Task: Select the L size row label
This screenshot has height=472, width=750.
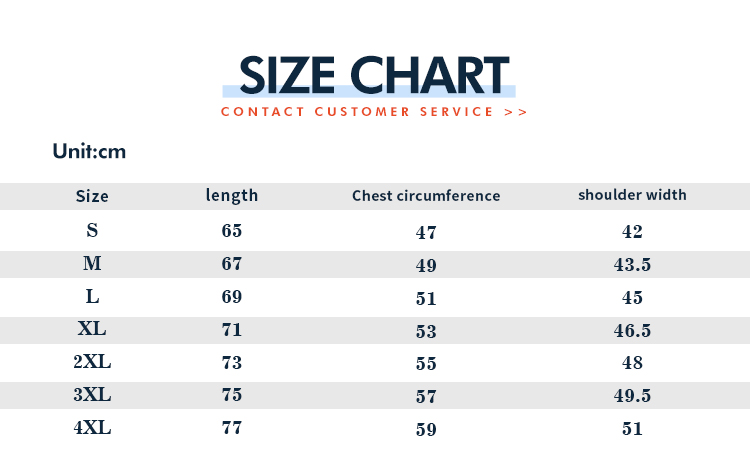Action: (92, 297)
